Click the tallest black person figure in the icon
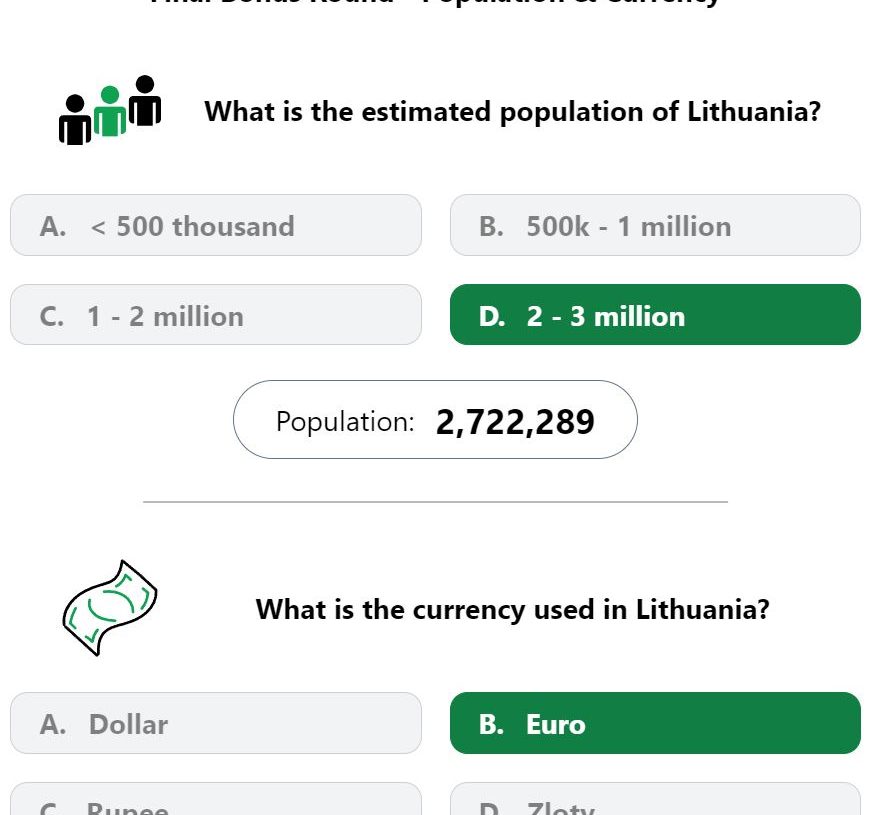The image size is (874, 815). [x=145, y=100]
